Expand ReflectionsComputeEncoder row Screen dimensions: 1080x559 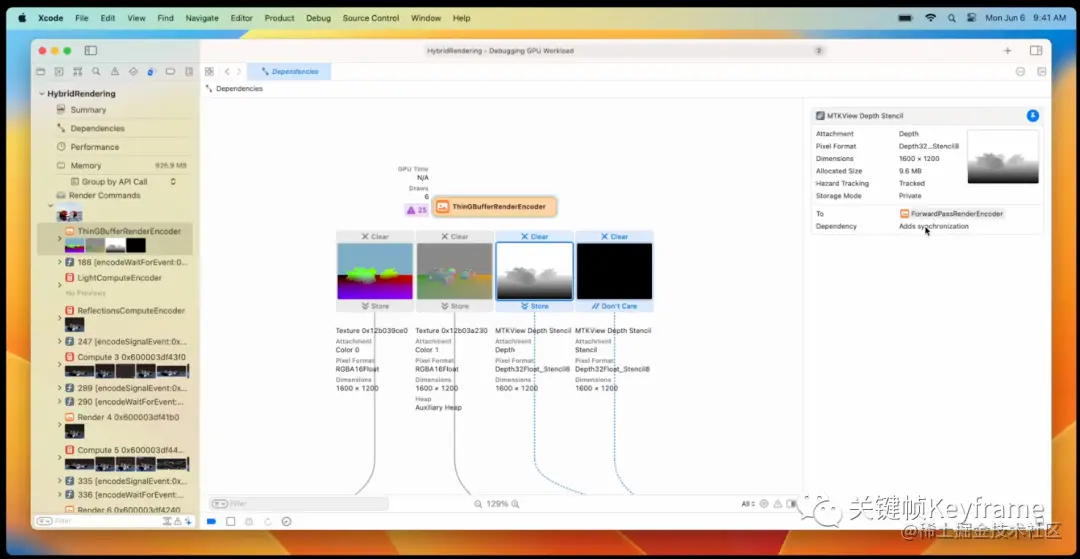click(x=59, y=317)
